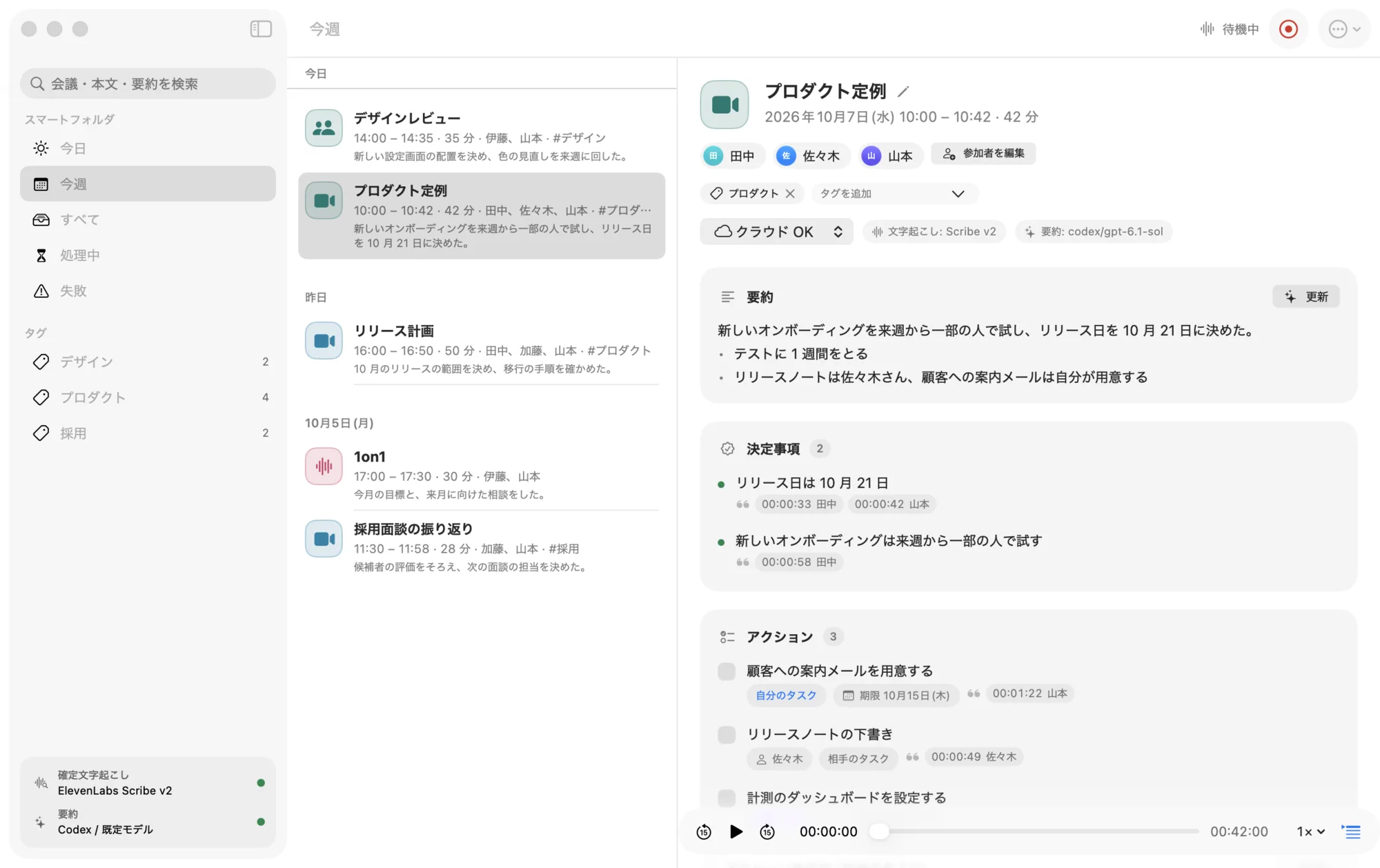Open the リリース計画 meeting entry
The height and width of the screenshot is (868, 1380).
click(x=482, y=349)
